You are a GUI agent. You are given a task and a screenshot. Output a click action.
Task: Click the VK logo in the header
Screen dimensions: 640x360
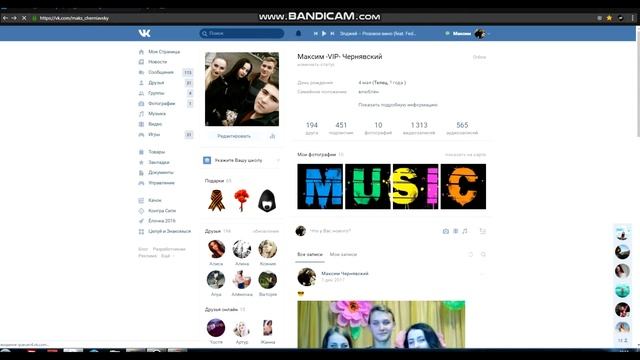pyautogui.click(x=144, y=33)
